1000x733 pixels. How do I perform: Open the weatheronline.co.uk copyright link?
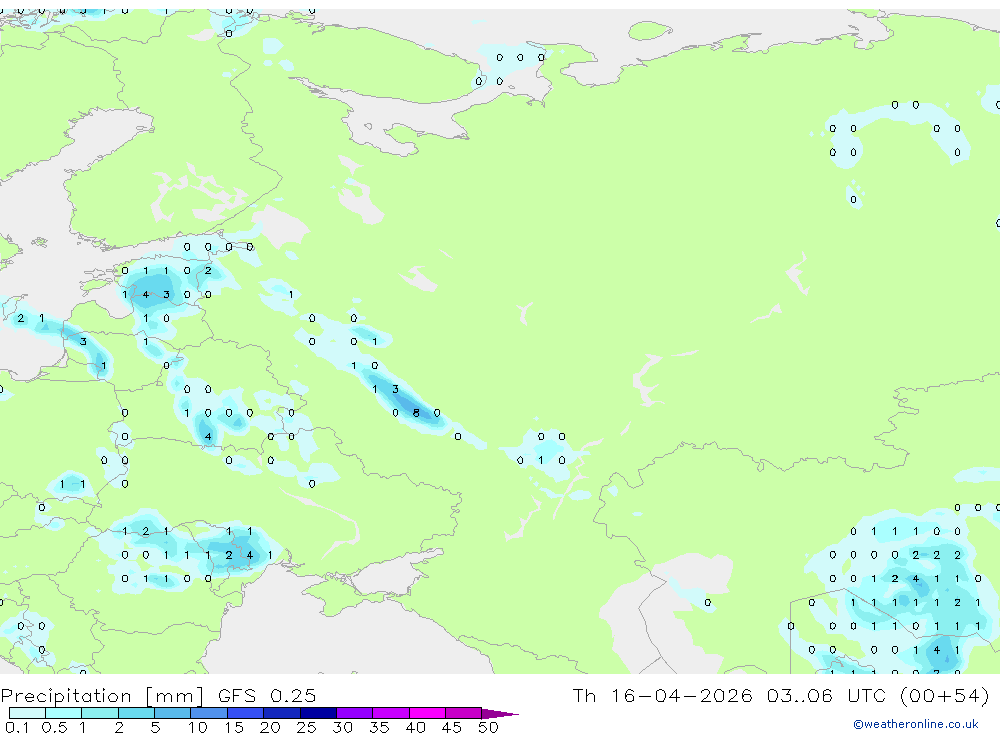(916, 724)
